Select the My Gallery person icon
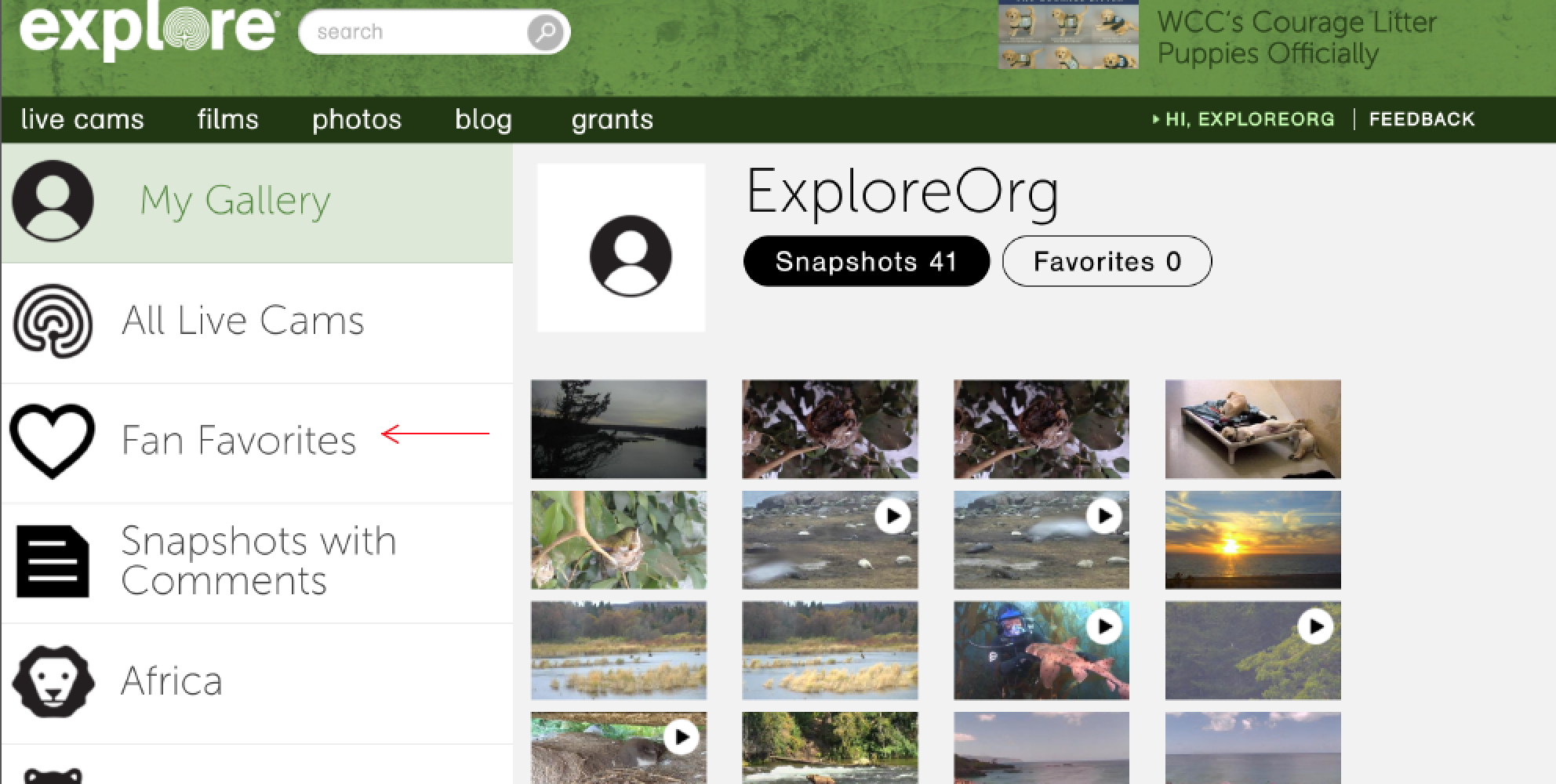 pyautogui.click(x=52, y=200)
